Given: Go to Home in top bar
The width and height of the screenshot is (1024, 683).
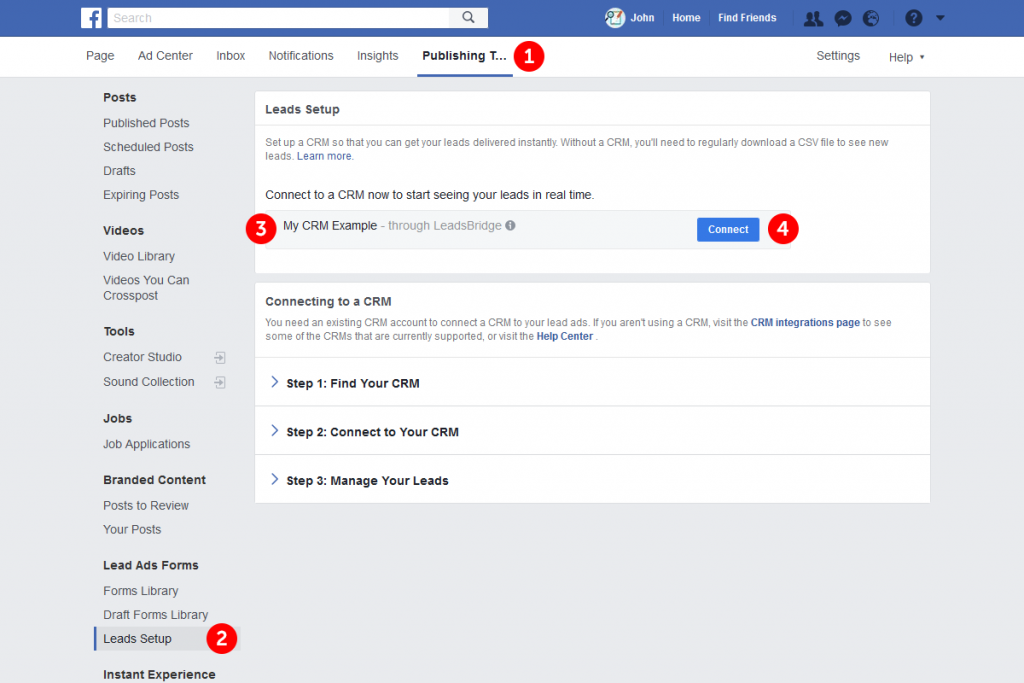Looking at the screenshot, I should pyautogui.click(x=686, y=18).
